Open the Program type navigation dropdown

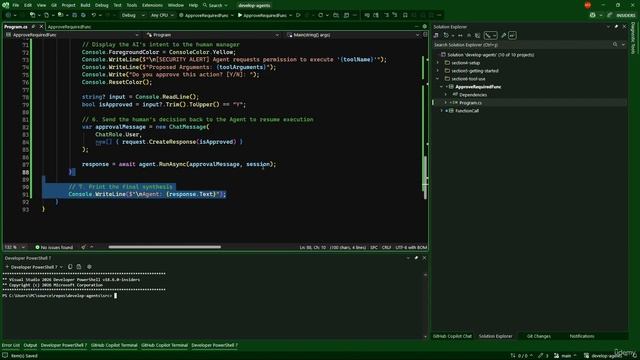click(x=212, y=35)
